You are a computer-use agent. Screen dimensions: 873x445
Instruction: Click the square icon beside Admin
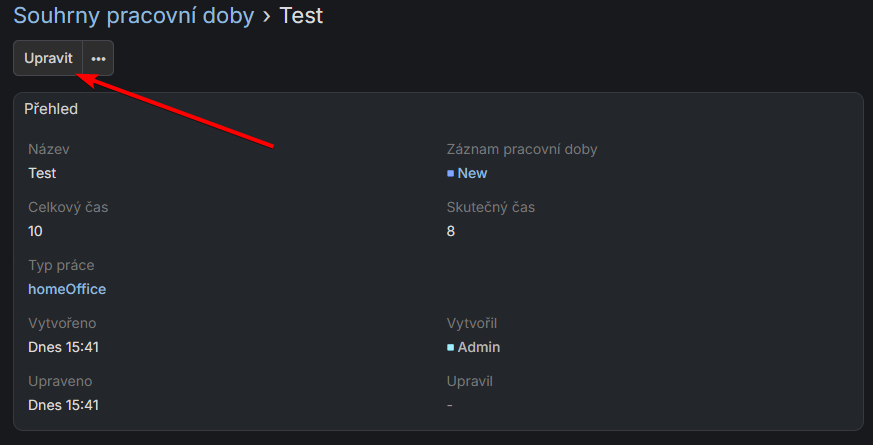(450, 347)
